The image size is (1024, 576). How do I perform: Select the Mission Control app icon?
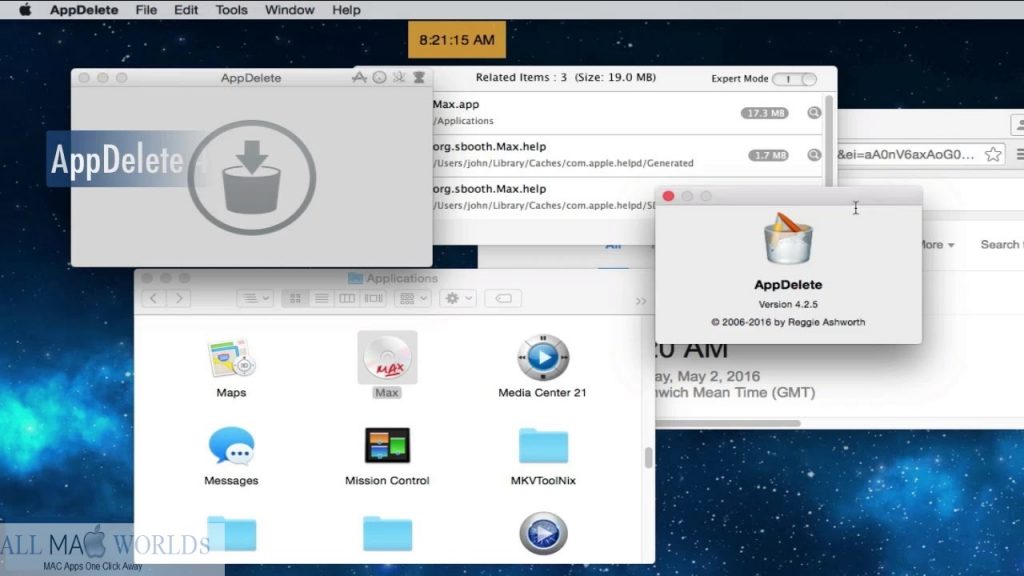coord(387,445)
